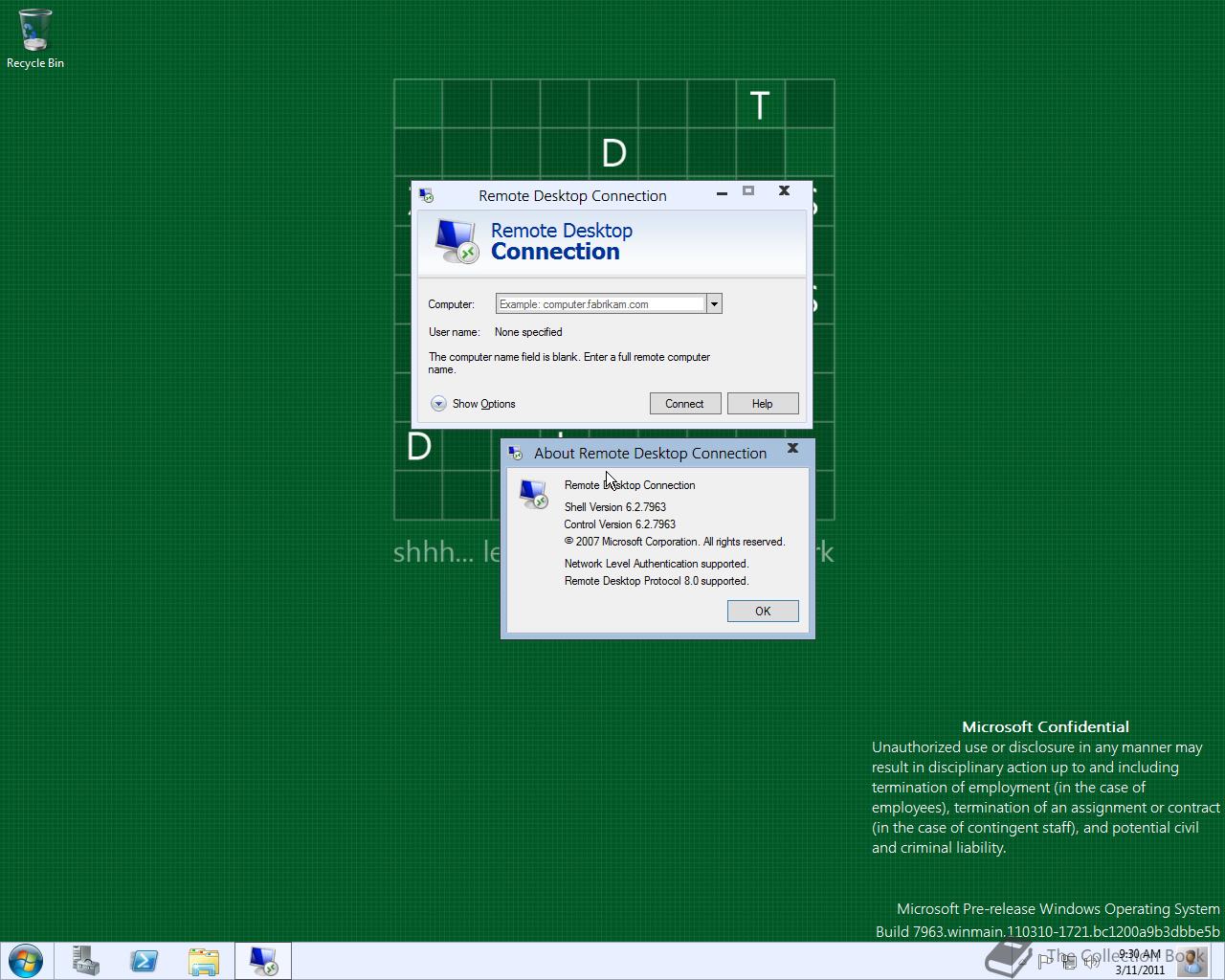Click 'Network Level Authentication supported.' text

point(657,564)
